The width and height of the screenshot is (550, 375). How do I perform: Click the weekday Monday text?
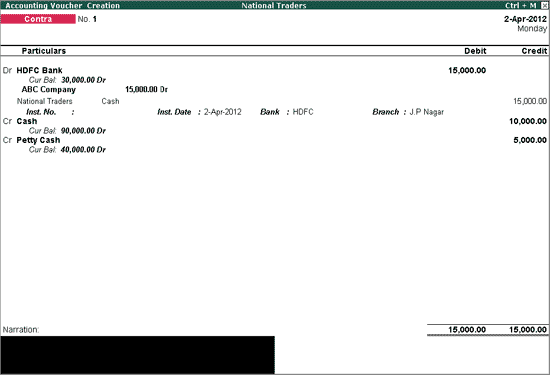(x=532, y=29)
